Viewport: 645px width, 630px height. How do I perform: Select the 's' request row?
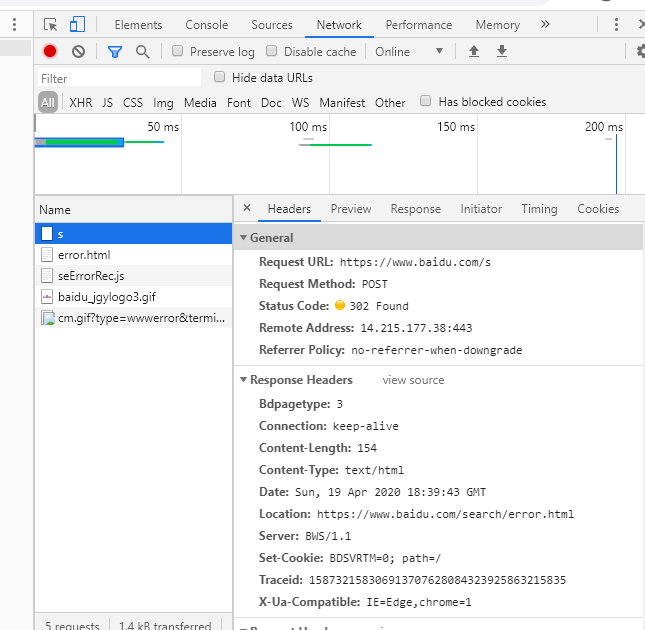(133, 234)
